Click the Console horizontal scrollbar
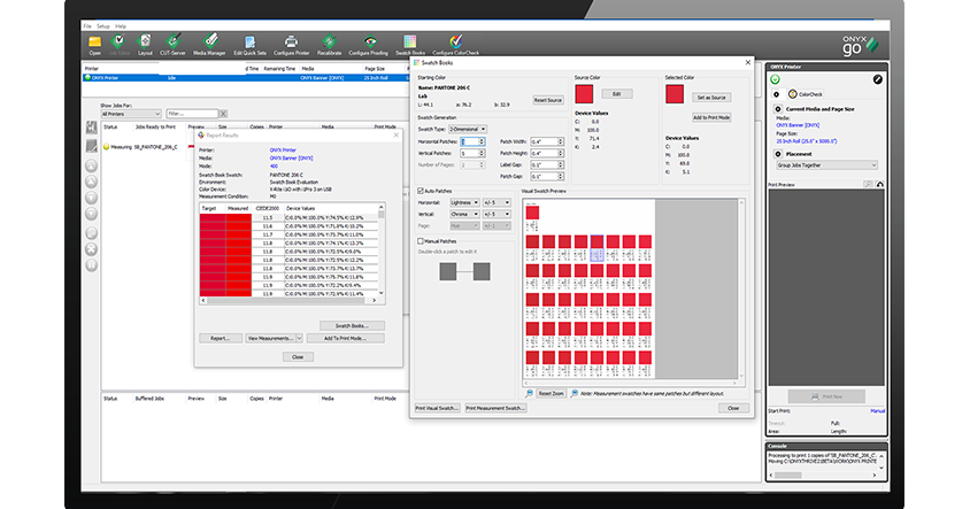The width and height of the screenshot is (970, 509). pyautogui.click(x=823, y=475)
